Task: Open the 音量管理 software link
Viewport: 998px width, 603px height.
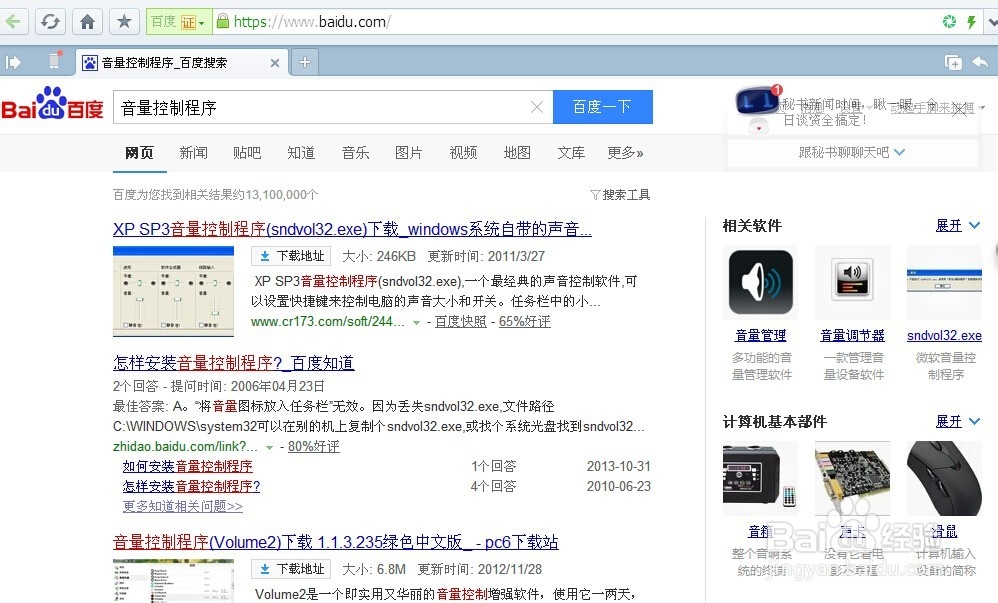Action: pyautogui.click(x=761, y=335)
